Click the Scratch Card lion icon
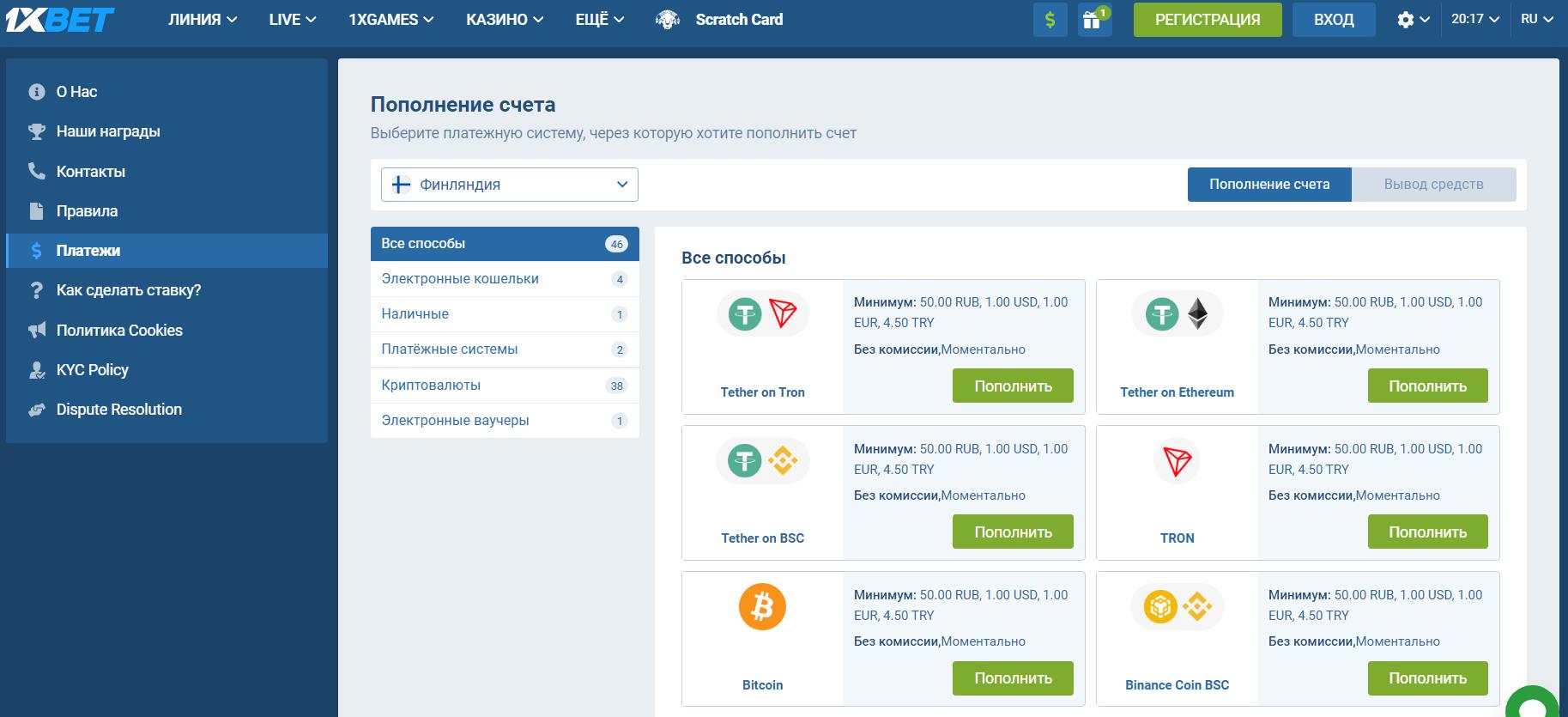 [668, 20]
